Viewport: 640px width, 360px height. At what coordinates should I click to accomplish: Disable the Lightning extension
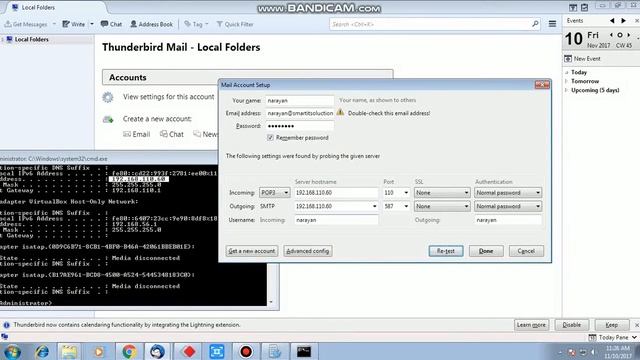coord(571,325)
